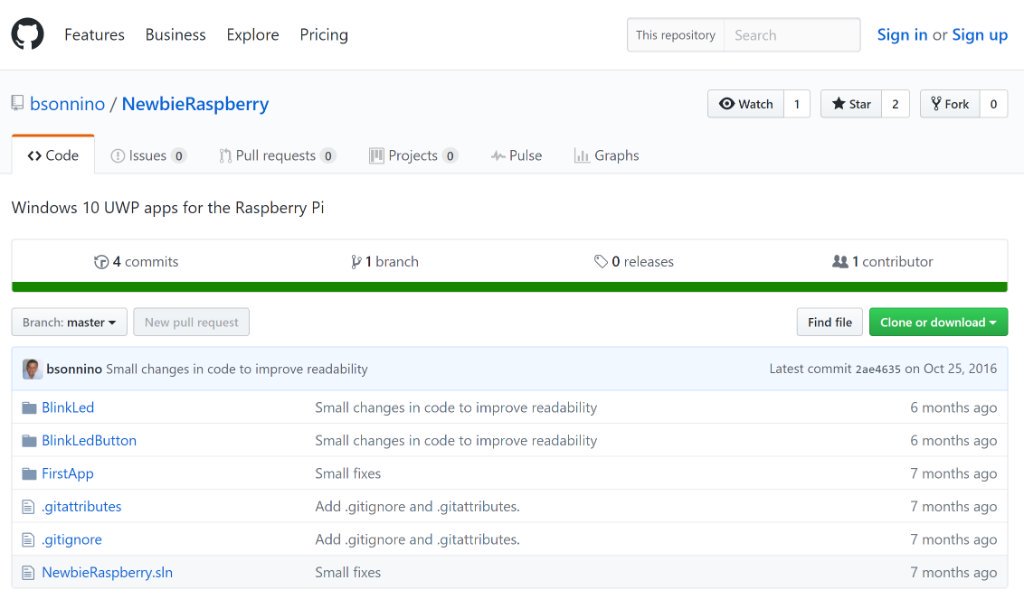1024x599 pixels.
Task: Star the repository
Action: point(851,104)
